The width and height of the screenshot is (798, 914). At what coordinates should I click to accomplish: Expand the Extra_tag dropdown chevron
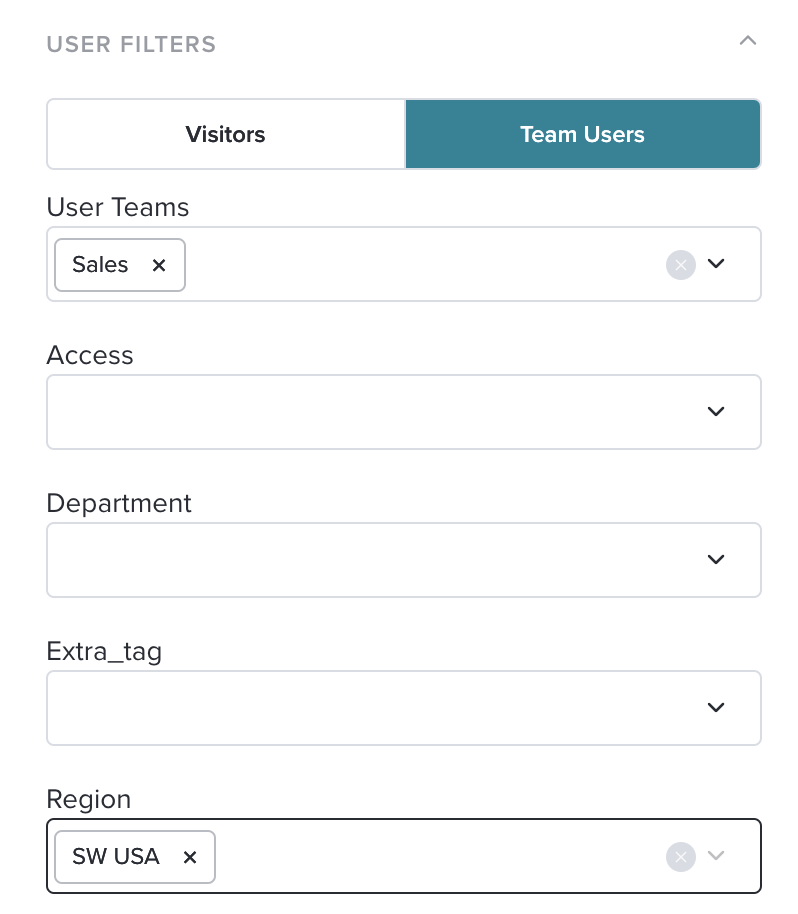pyautogui.click(x=716, y=708)
